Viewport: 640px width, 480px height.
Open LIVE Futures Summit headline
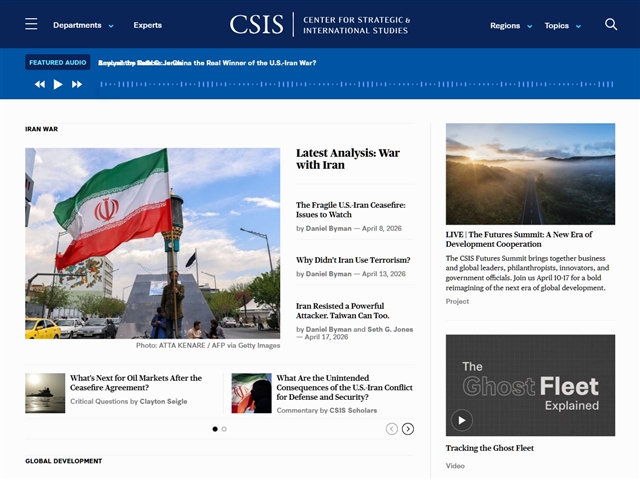click(519, 239)
